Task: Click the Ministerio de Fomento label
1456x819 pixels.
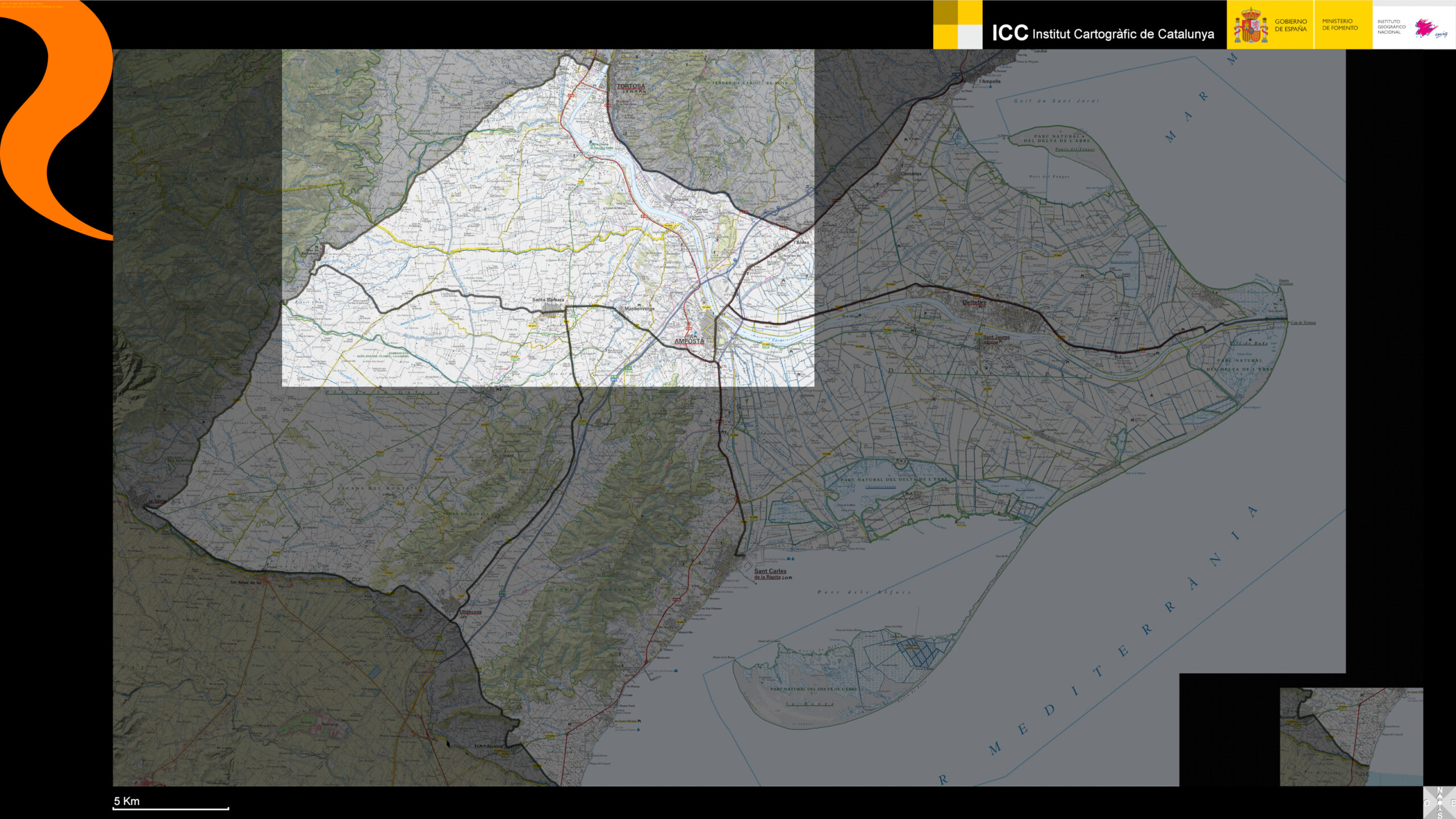Action: 1339,24
